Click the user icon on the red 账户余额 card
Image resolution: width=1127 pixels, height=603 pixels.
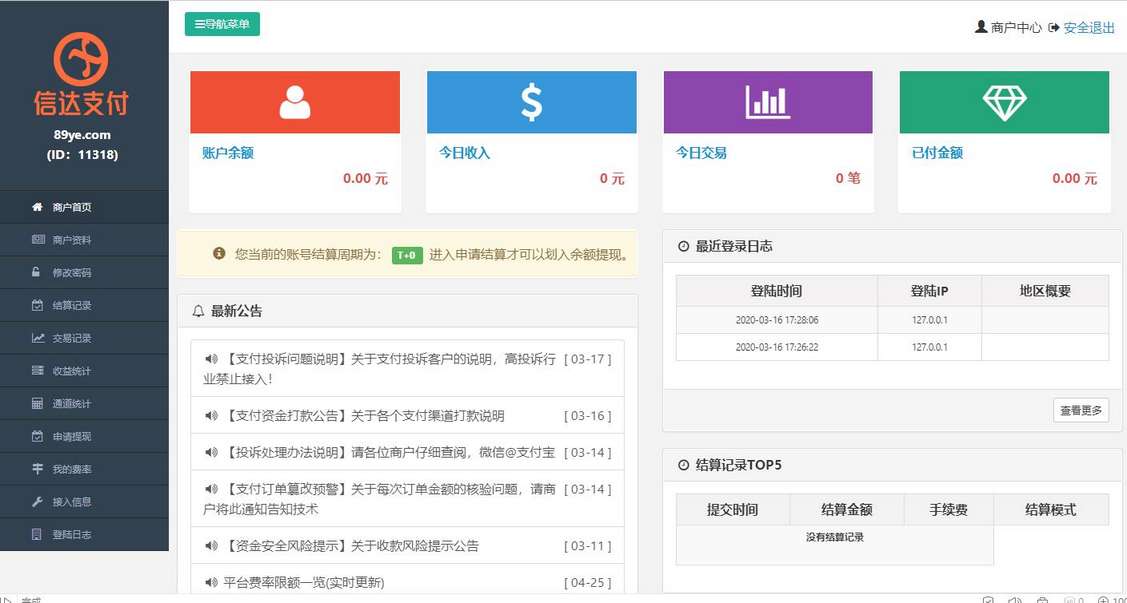(x=295, y=102)
